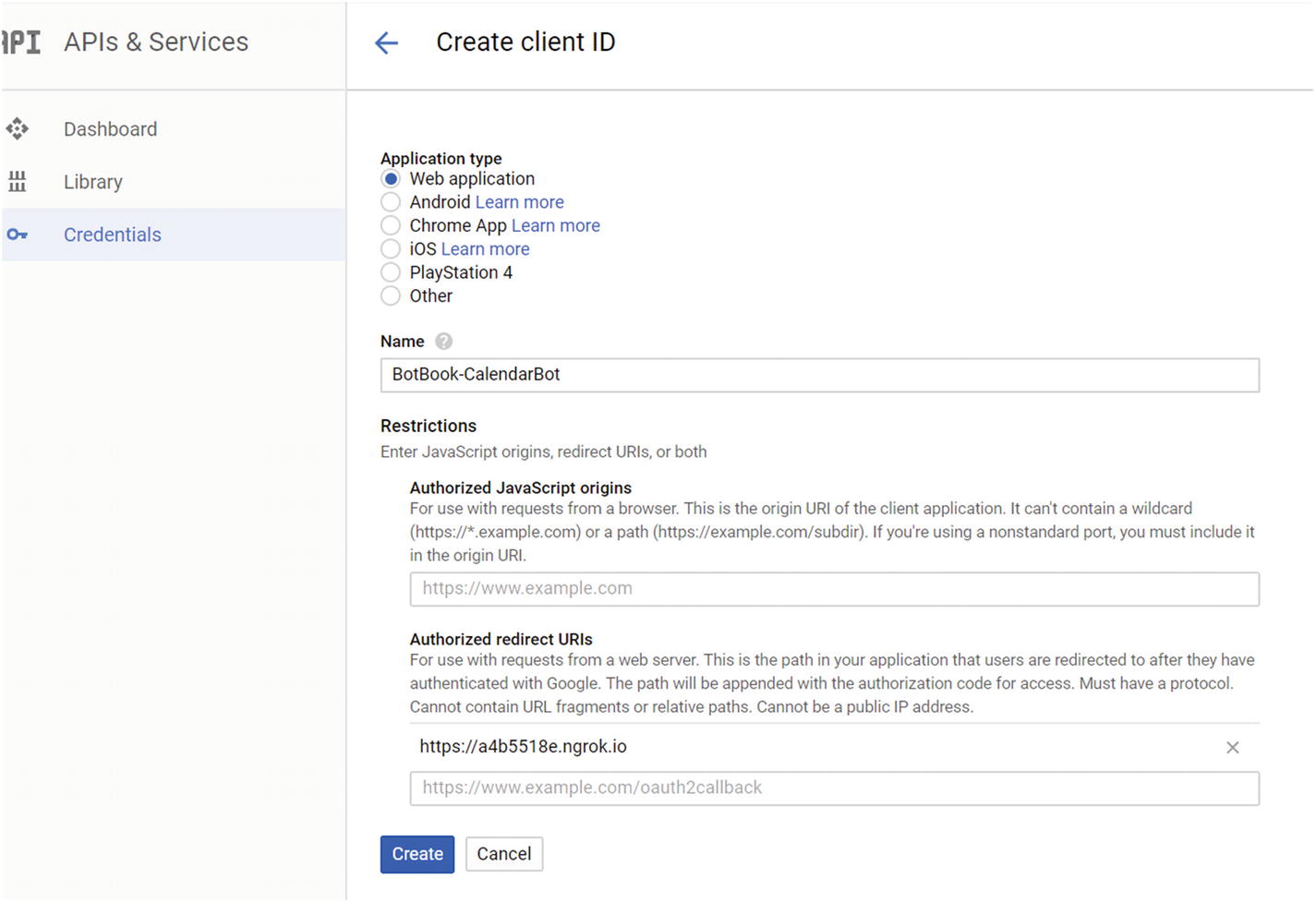Click the back arrow icon
This screenshot has height=903, width=1316.
pyautogui.click(x=386, y=42)
